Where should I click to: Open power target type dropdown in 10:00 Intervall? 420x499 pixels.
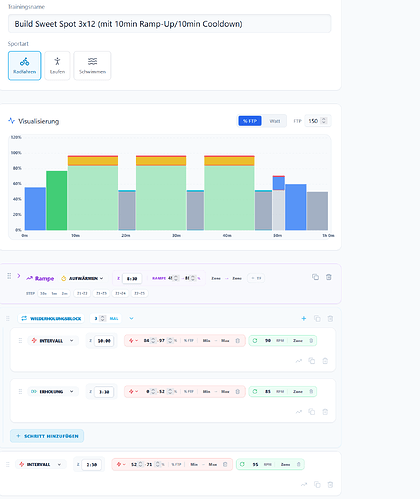(x=133, y=340)
